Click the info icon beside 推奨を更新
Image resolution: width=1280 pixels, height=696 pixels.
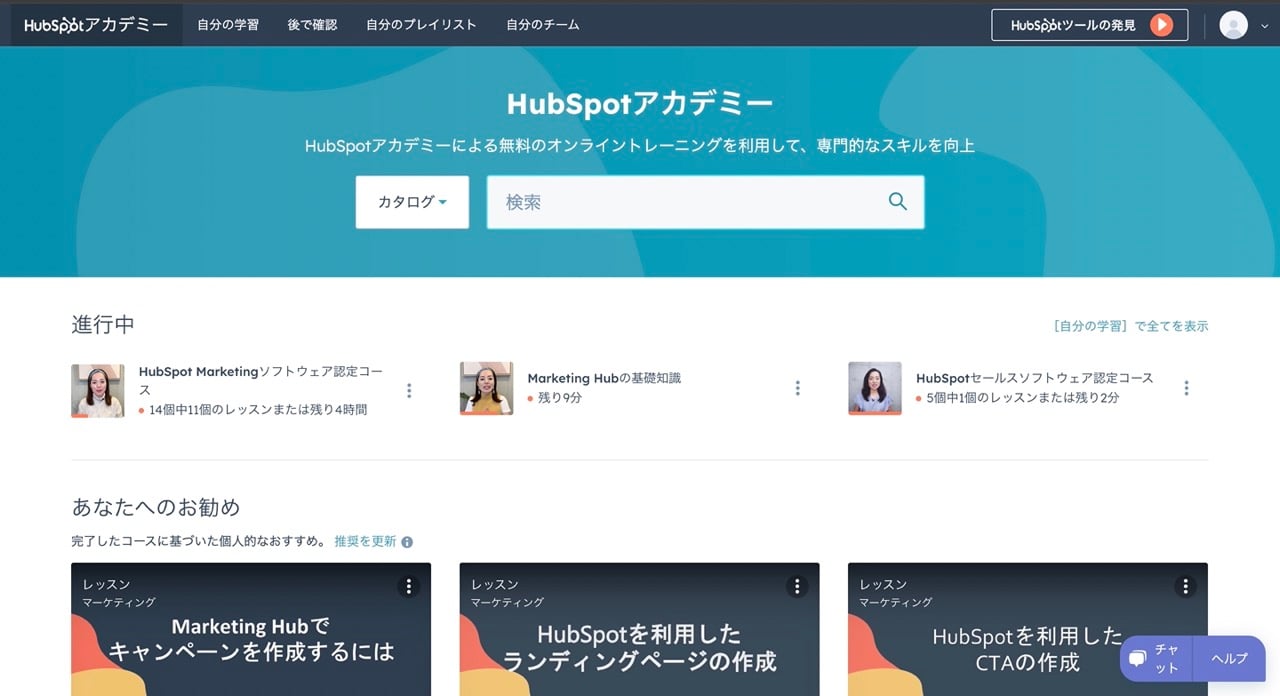click(x=407, y=542)
